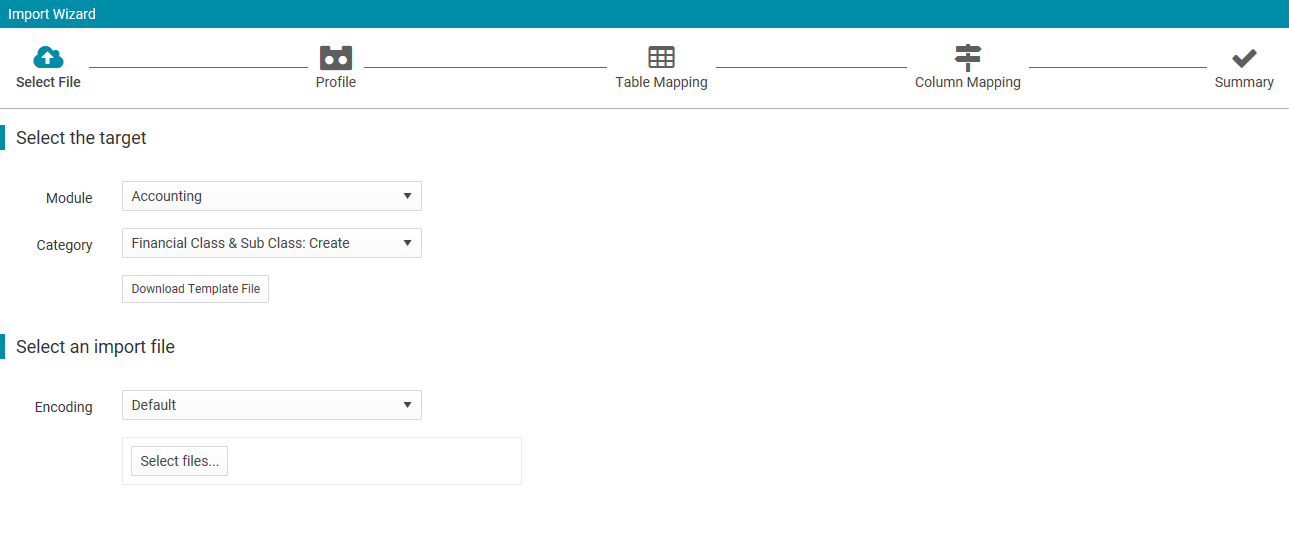Open the Encoding dropdown showing Default

(x=272, y=405)
